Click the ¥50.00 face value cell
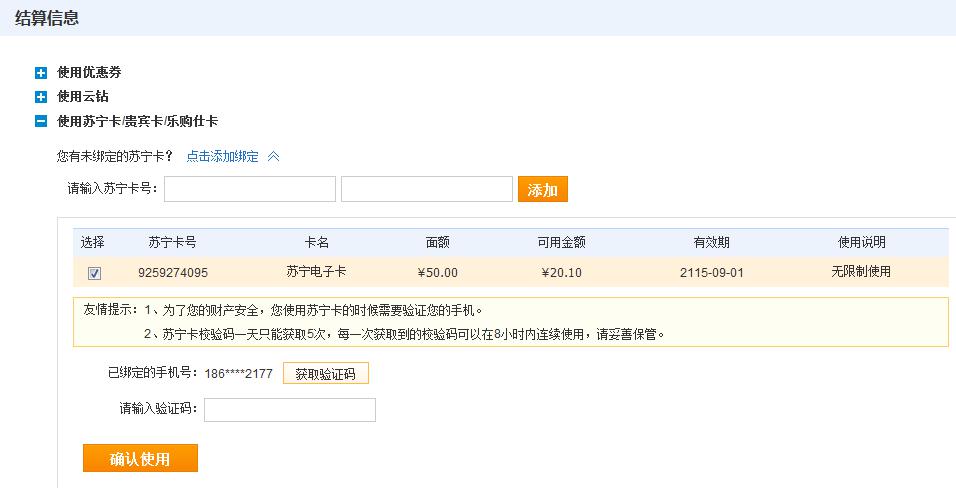The image size is (956, 488). 438,273
